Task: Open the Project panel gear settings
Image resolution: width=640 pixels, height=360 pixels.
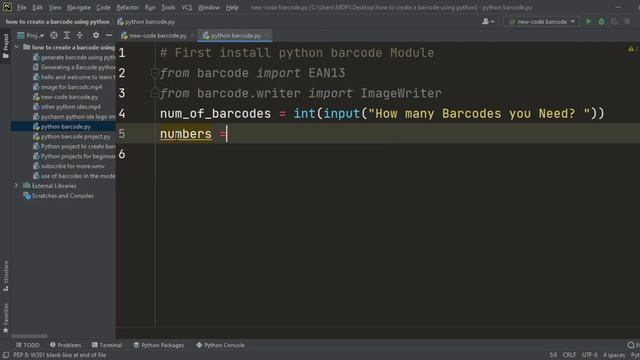Action: [x=96, y=36]
